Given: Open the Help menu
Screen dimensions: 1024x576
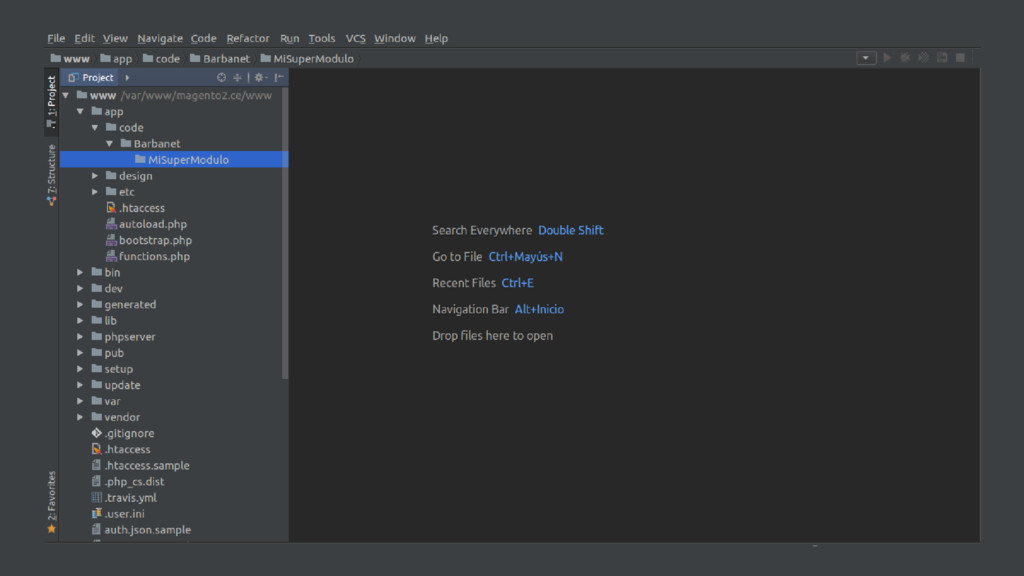Looking at the screenshot, I should coord(436,39).
